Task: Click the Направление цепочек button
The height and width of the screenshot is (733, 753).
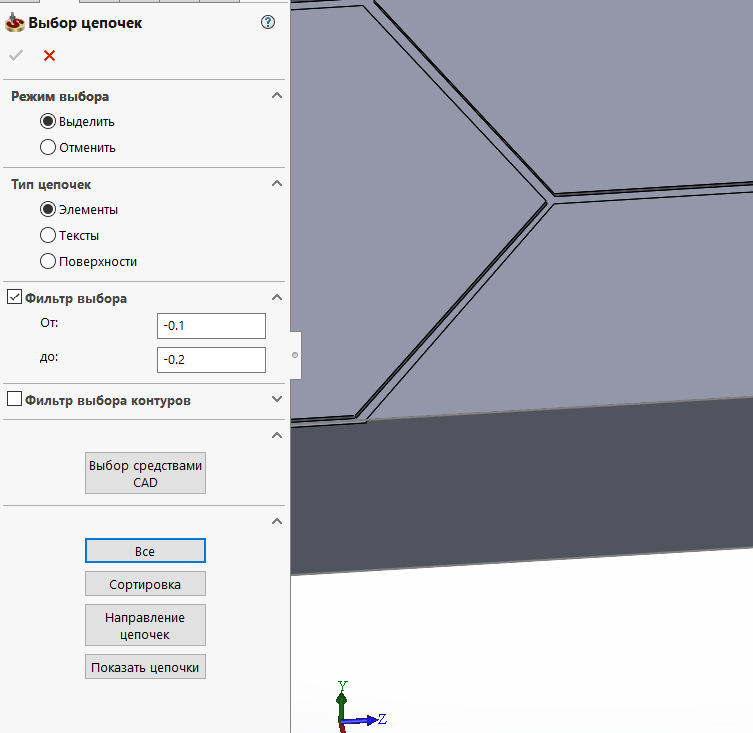Action: tap(146, 625)
